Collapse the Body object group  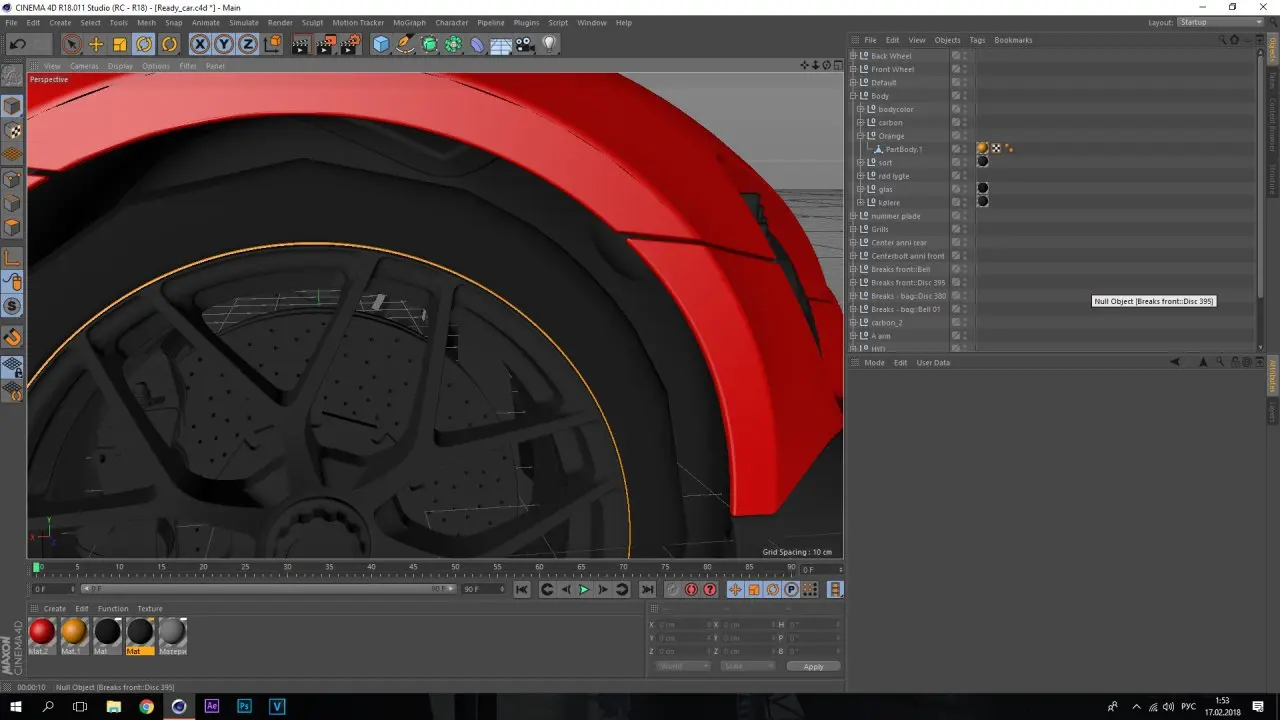(854, 96)
